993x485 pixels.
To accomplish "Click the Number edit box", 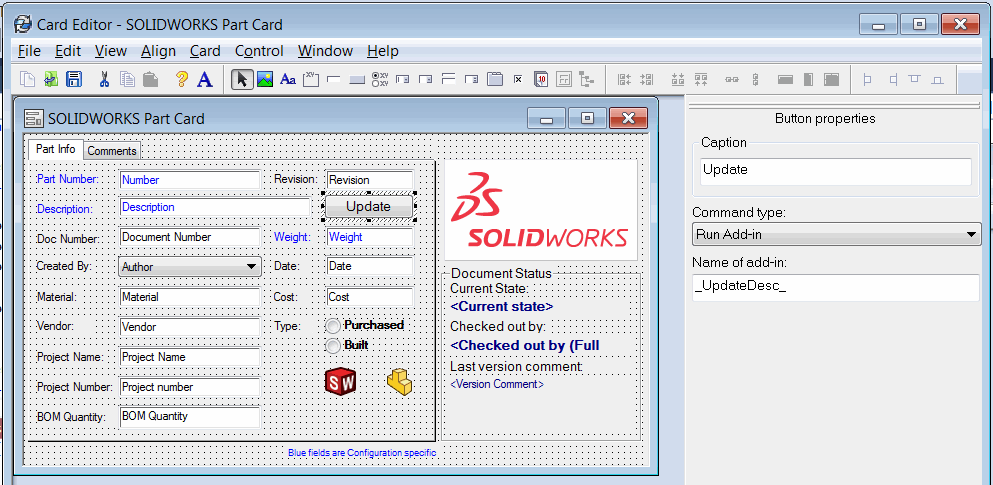I will [x=190, y=180].
